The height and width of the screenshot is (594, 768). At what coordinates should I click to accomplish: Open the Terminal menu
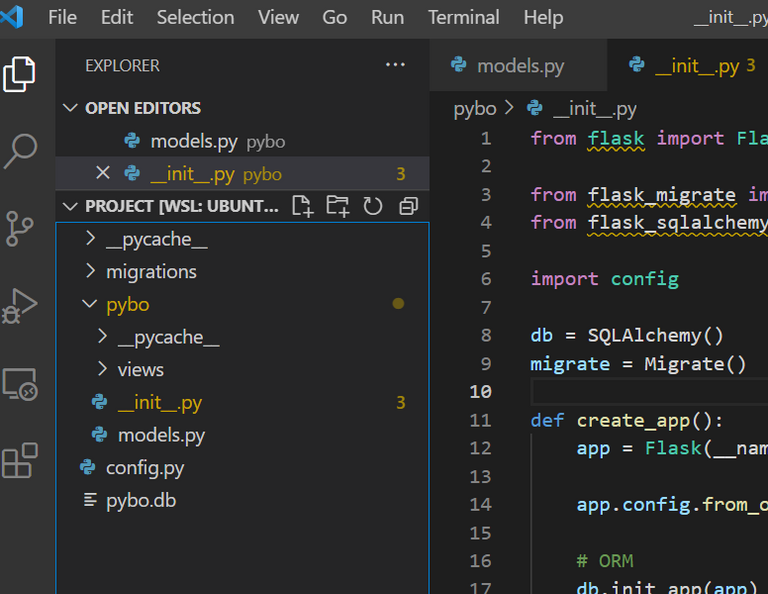(463, 18)
